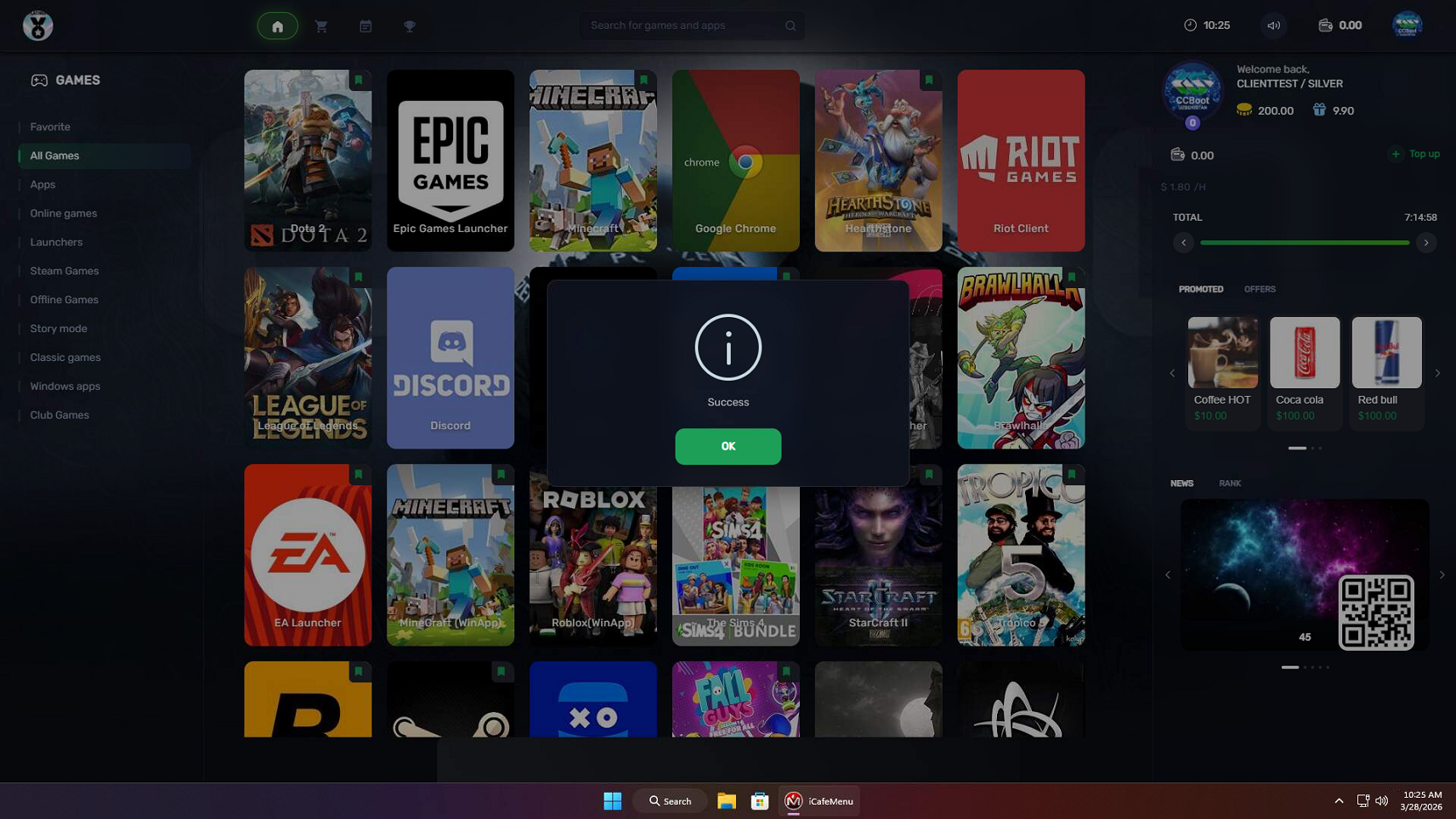
Task: Toggle favorite bookmark on Brawlhalla tile
Action: click(1072, 277)
